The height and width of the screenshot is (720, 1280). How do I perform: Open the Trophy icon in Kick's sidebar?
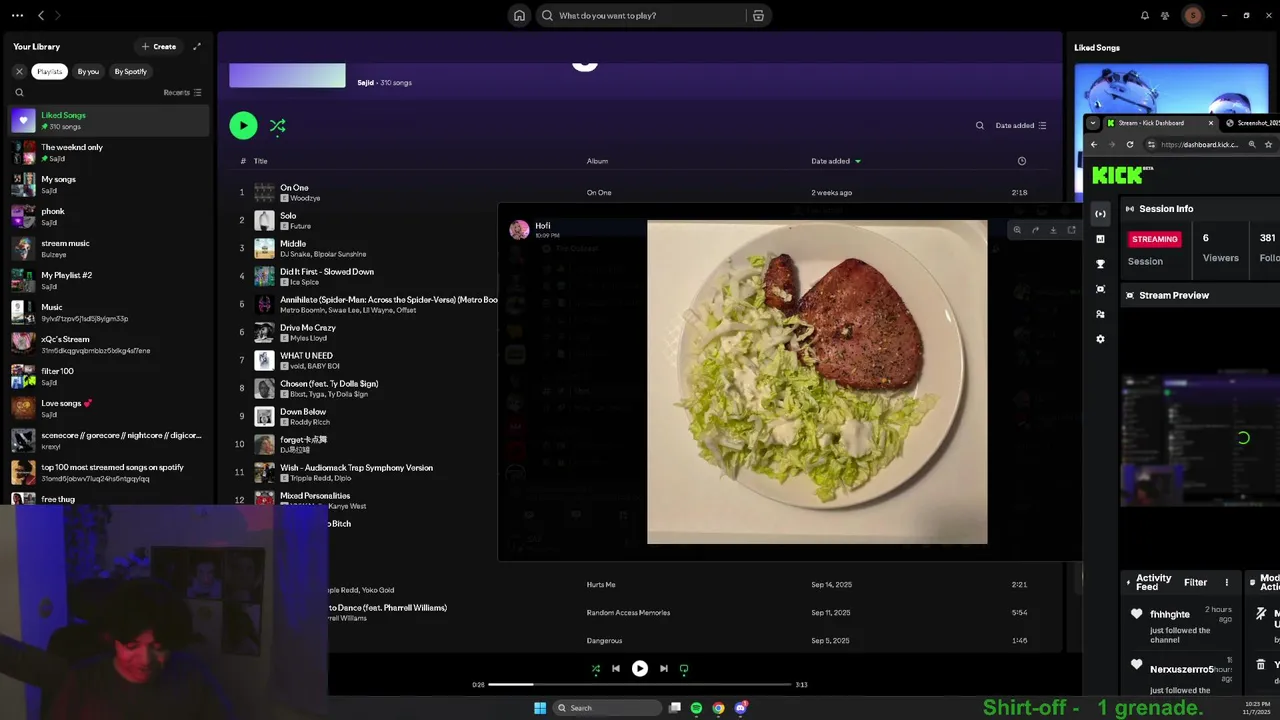[x=1100, y=264]
